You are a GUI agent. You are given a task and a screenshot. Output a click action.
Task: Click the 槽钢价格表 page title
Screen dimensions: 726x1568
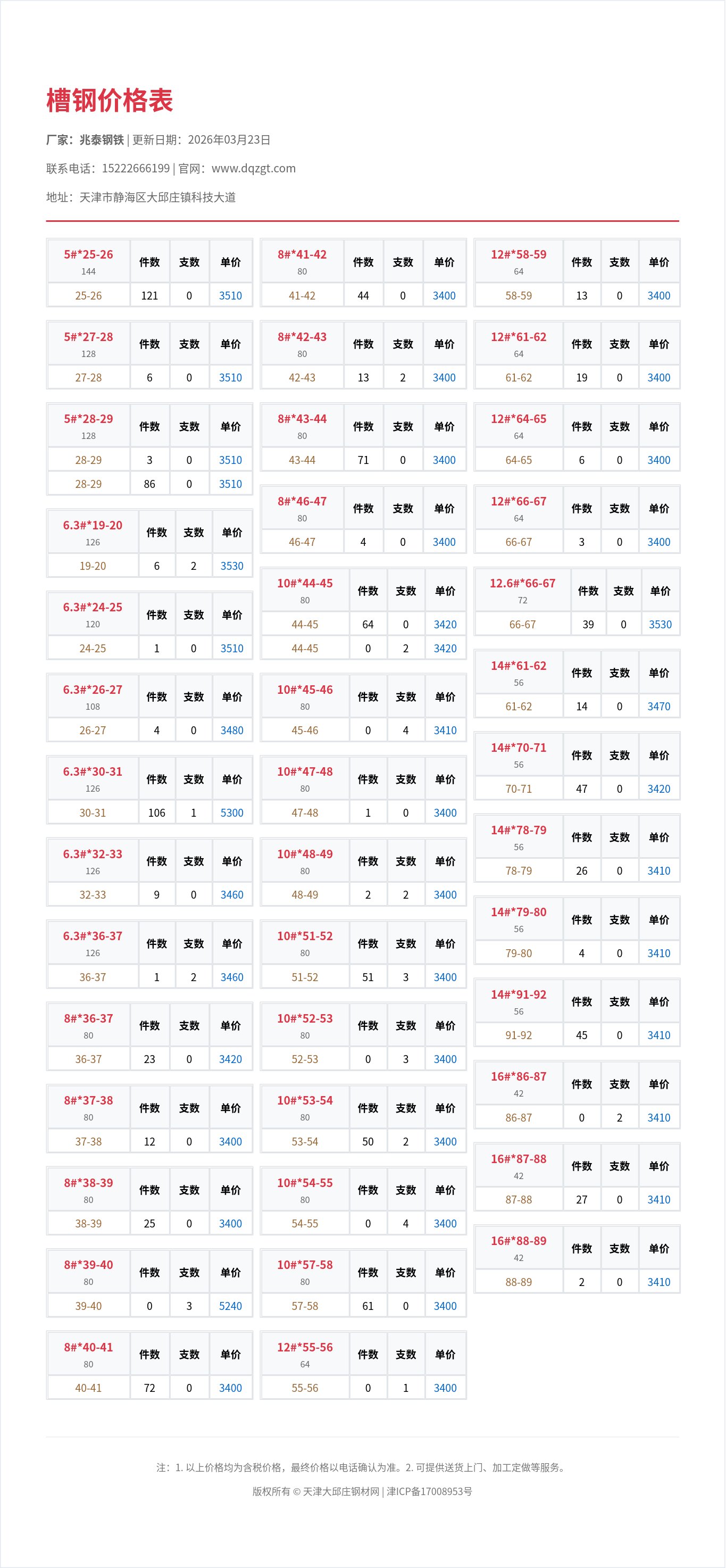point(110,101)
